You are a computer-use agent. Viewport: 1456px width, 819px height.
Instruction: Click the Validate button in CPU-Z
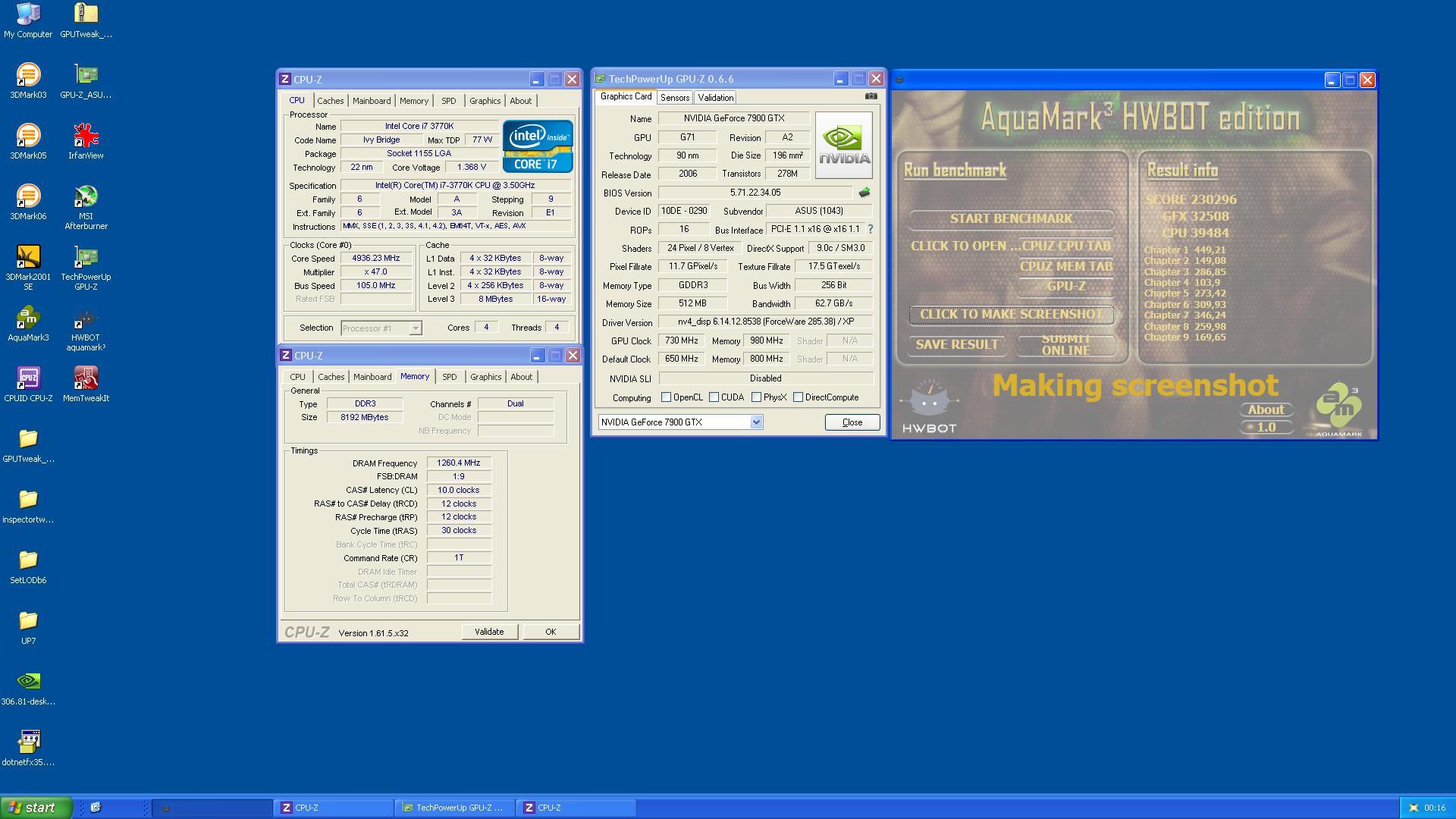(x=489, y=632)
